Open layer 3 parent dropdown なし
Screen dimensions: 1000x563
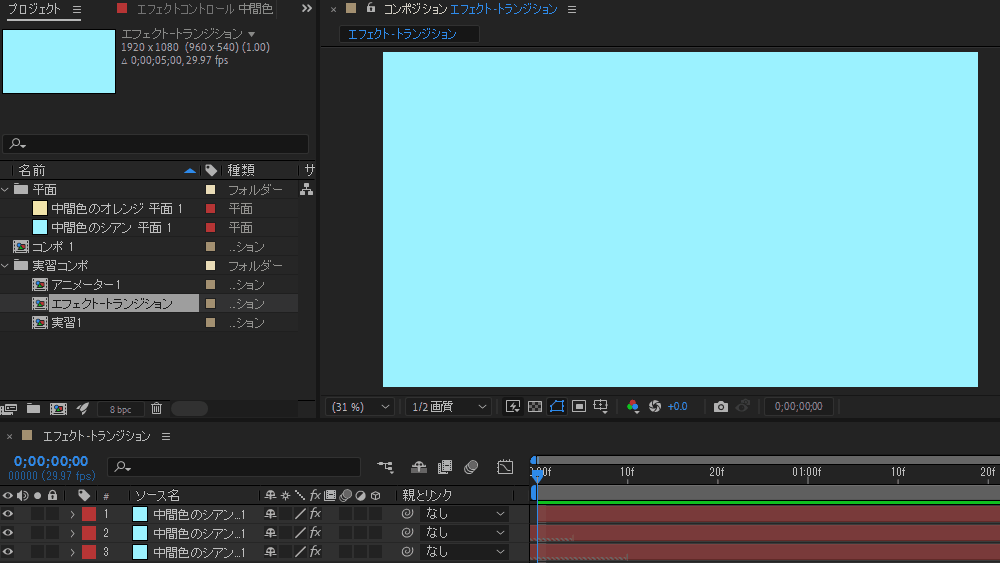coord(464,552)
